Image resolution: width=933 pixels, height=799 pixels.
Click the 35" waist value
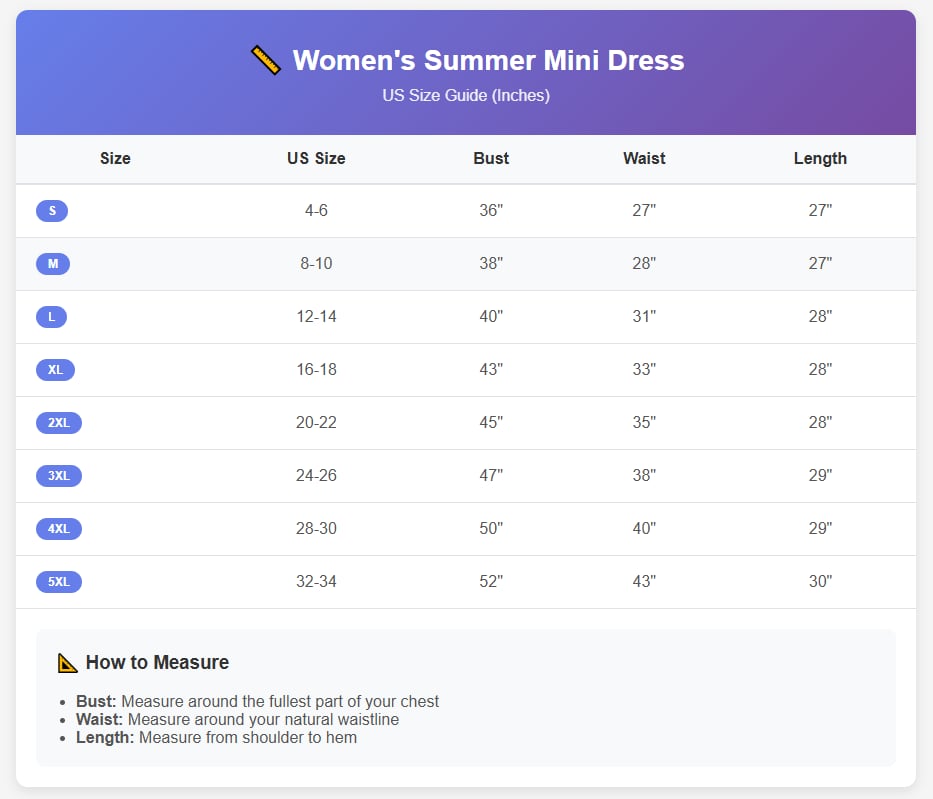(644, 422)
